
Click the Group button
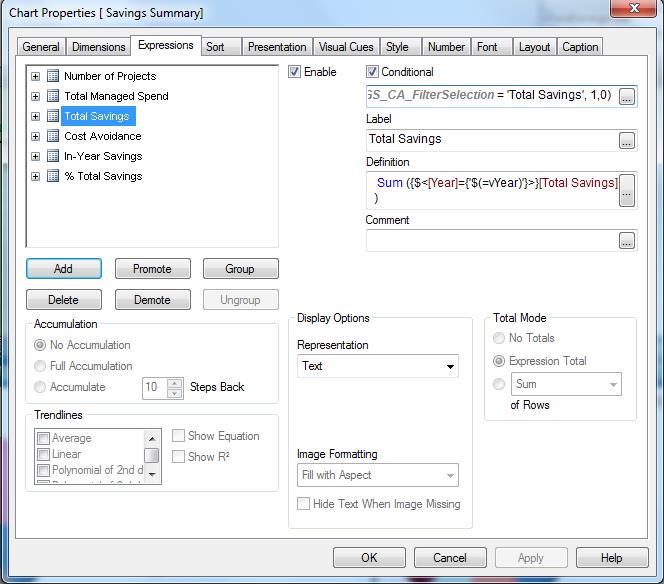pos(241,268)
